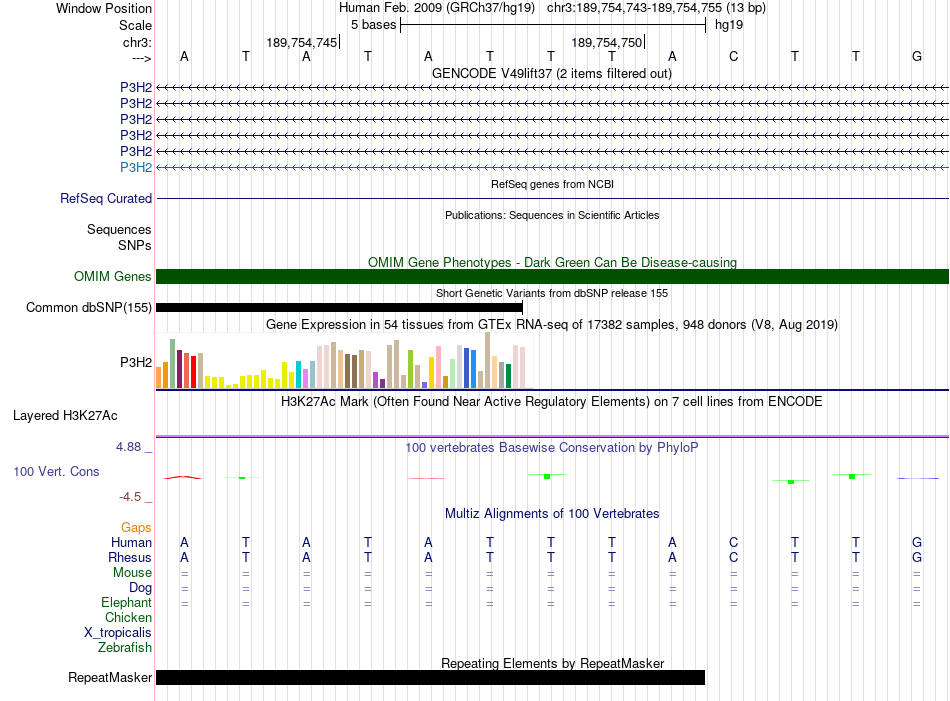
Task: Click the 189,754,750 coordinate marker
Action: (x=606, y=42)
